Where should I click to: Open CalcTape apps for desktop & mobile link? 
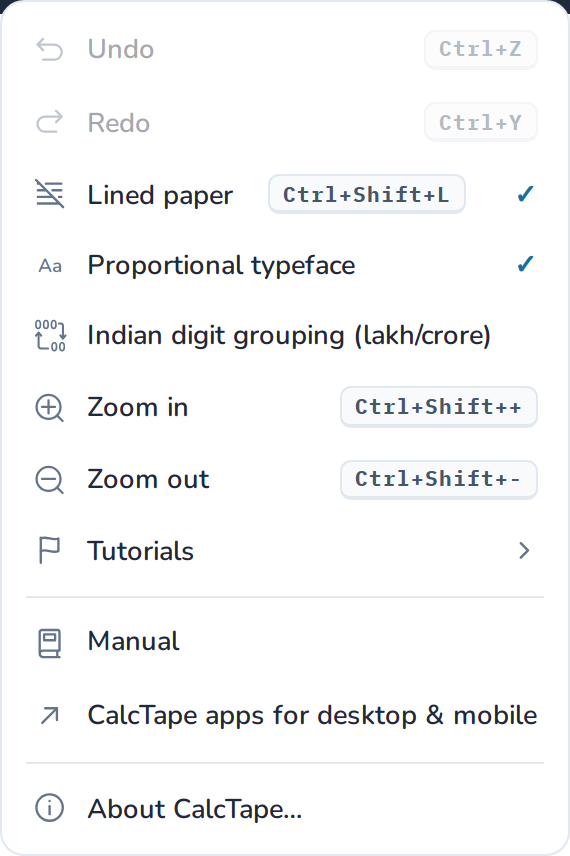pos(285,715)
